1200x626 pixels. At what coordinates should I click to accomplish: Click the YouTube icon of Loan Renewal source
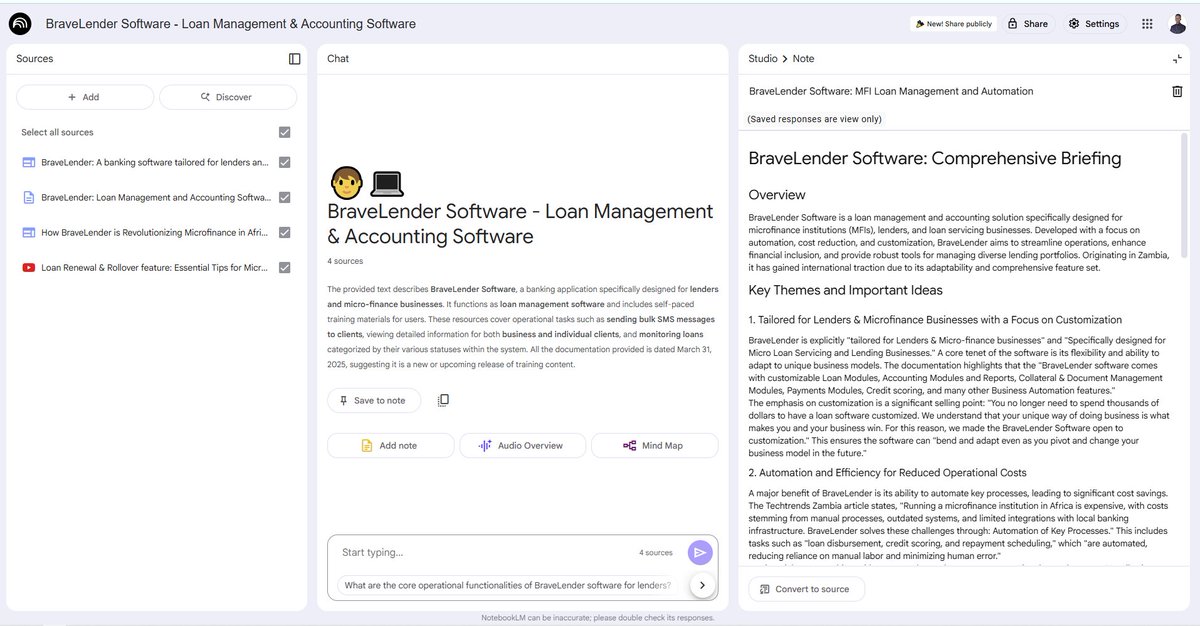[28, 267]
